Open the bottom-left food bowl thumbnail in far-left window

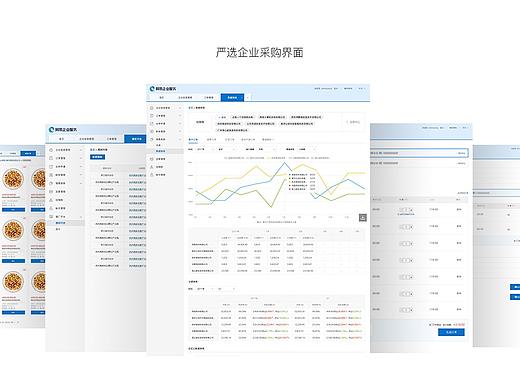(13, 282)
